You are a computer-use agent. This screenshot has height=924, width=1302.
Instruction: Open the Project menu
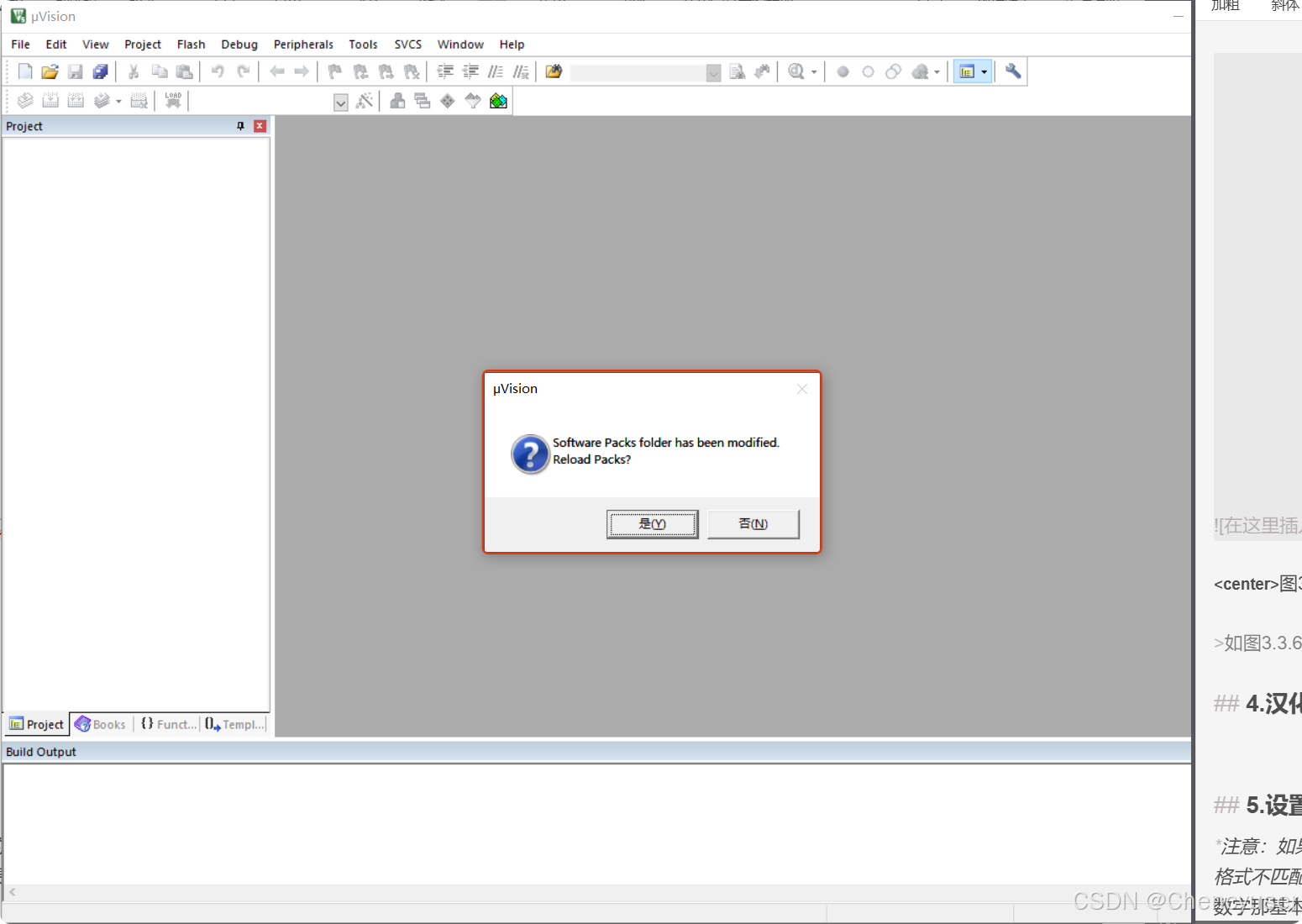tap(143, 45)
